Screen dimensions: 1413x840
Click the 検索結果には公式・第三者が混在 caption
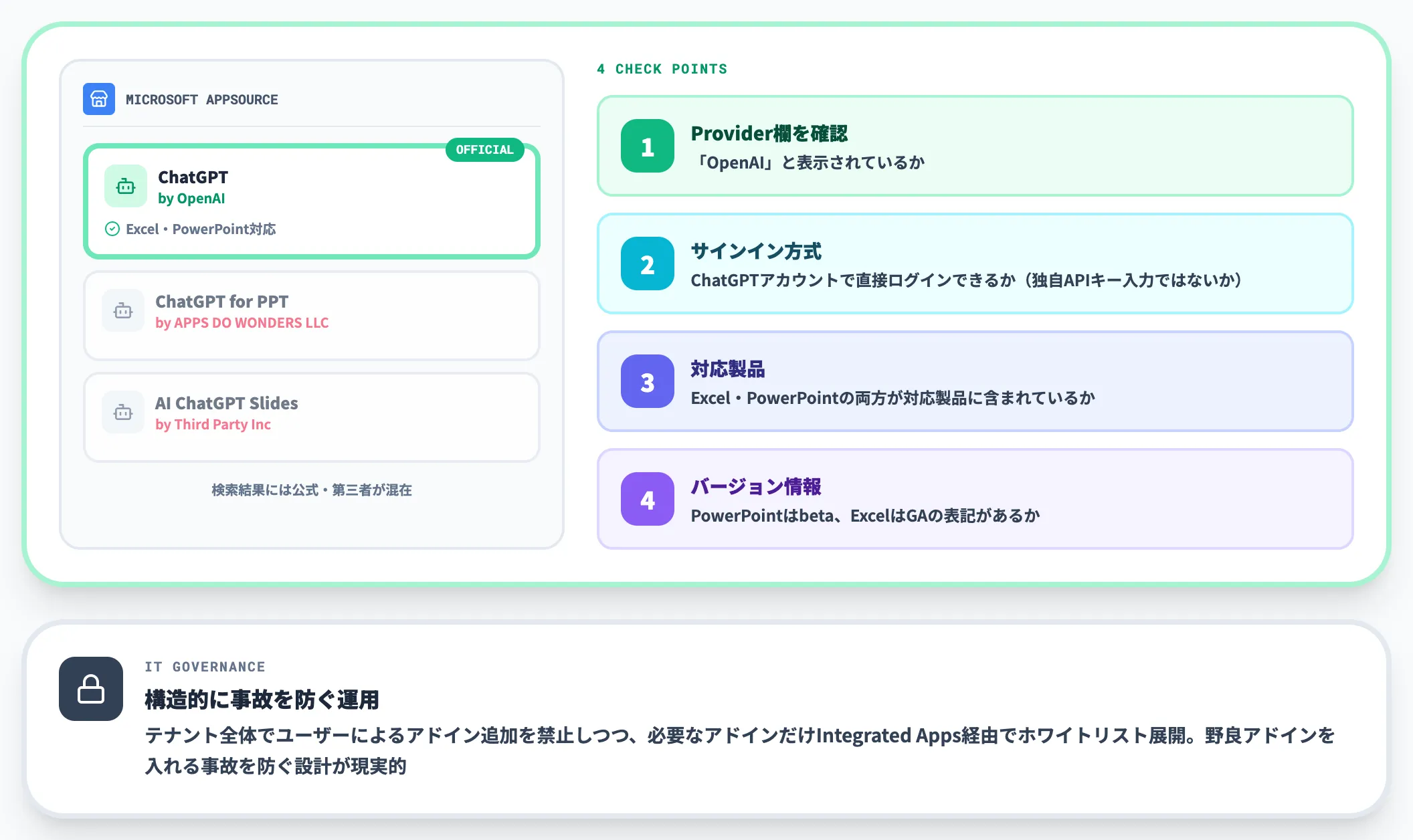(x=312, y=490)
